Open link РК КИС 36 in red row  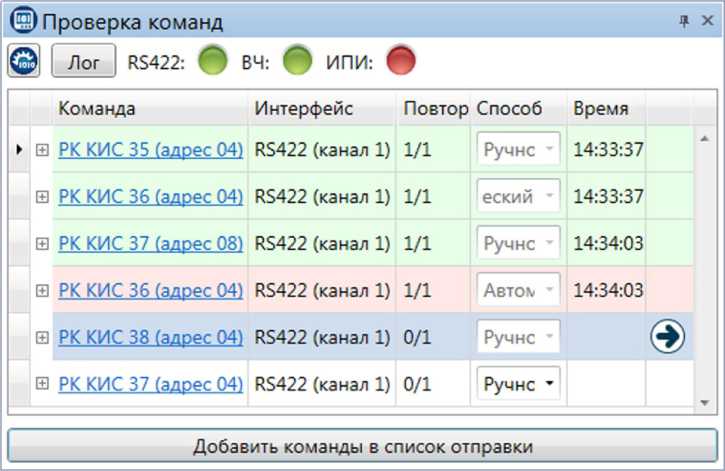pos(151,291)
